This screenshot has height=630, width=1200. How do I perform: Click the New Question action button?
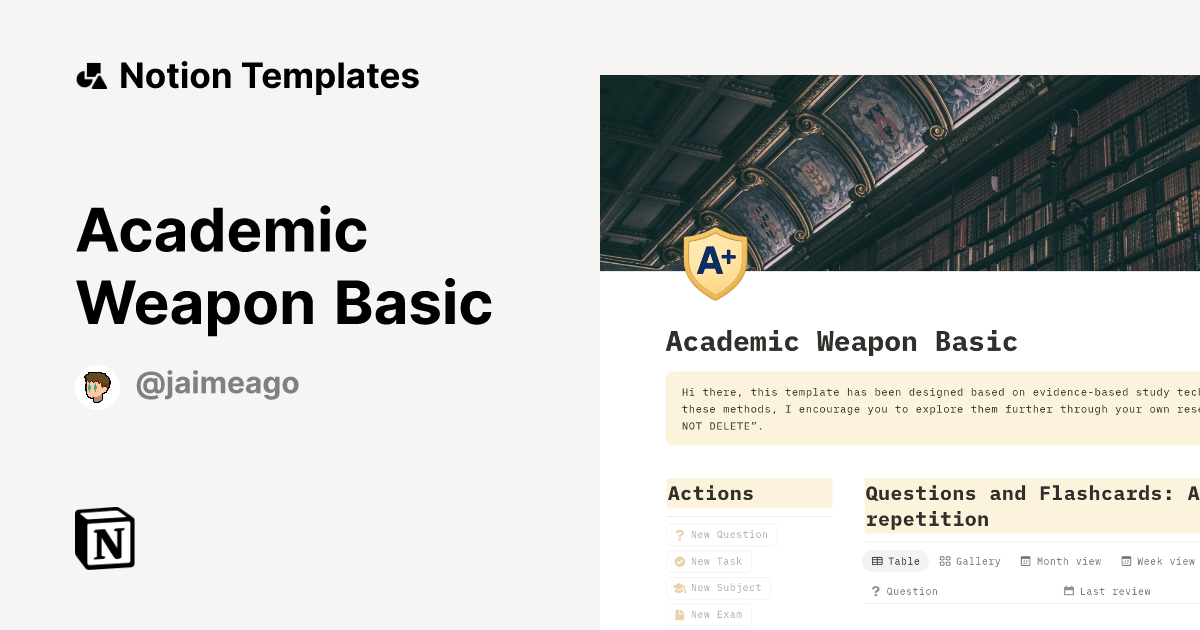tap(721, 535)
